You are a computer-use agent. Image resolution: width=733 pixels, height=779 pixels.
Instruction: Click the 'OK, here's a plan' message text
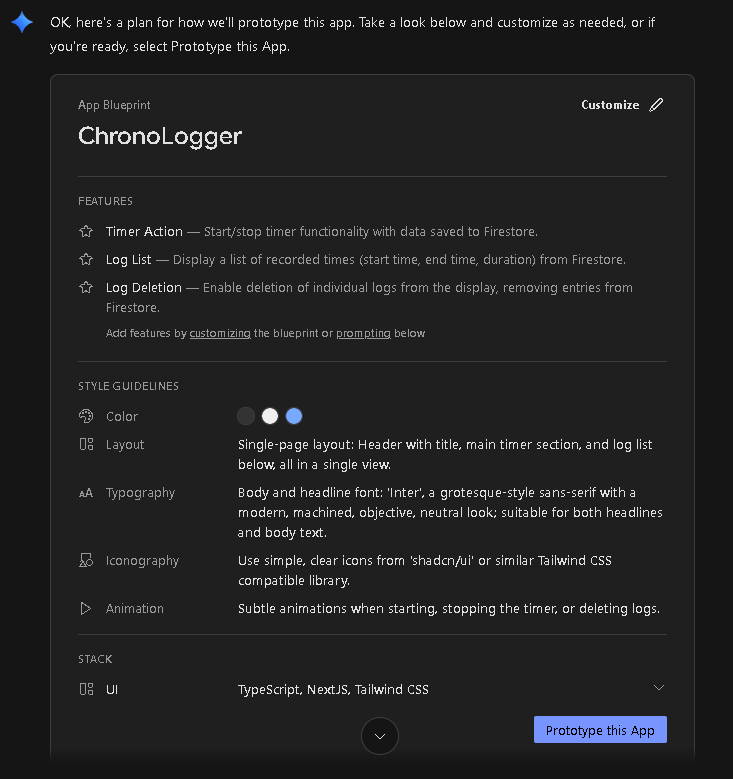(352, 34)
